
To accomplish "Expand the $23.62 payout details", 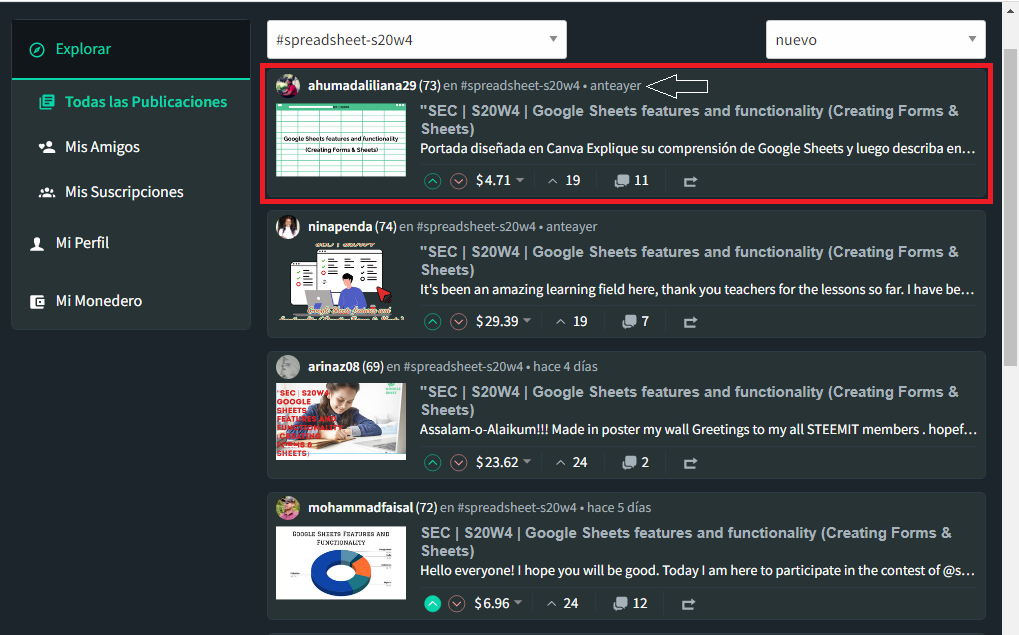I will pos(504,463).
